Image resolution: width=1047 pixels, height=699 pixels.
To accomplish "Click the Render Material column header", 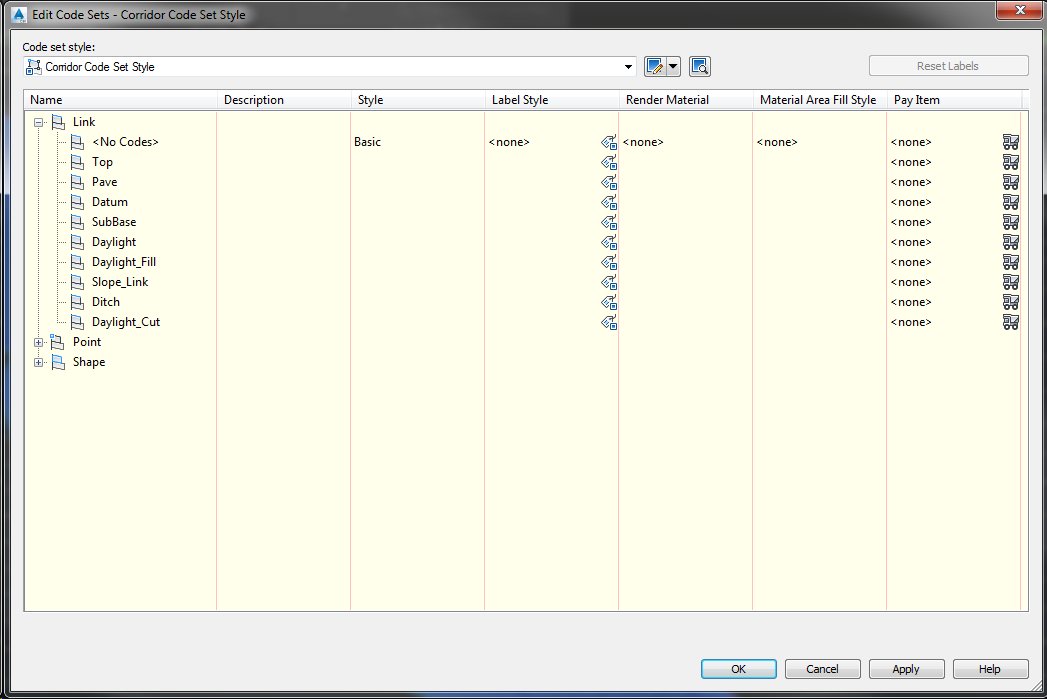I will 686,99.
